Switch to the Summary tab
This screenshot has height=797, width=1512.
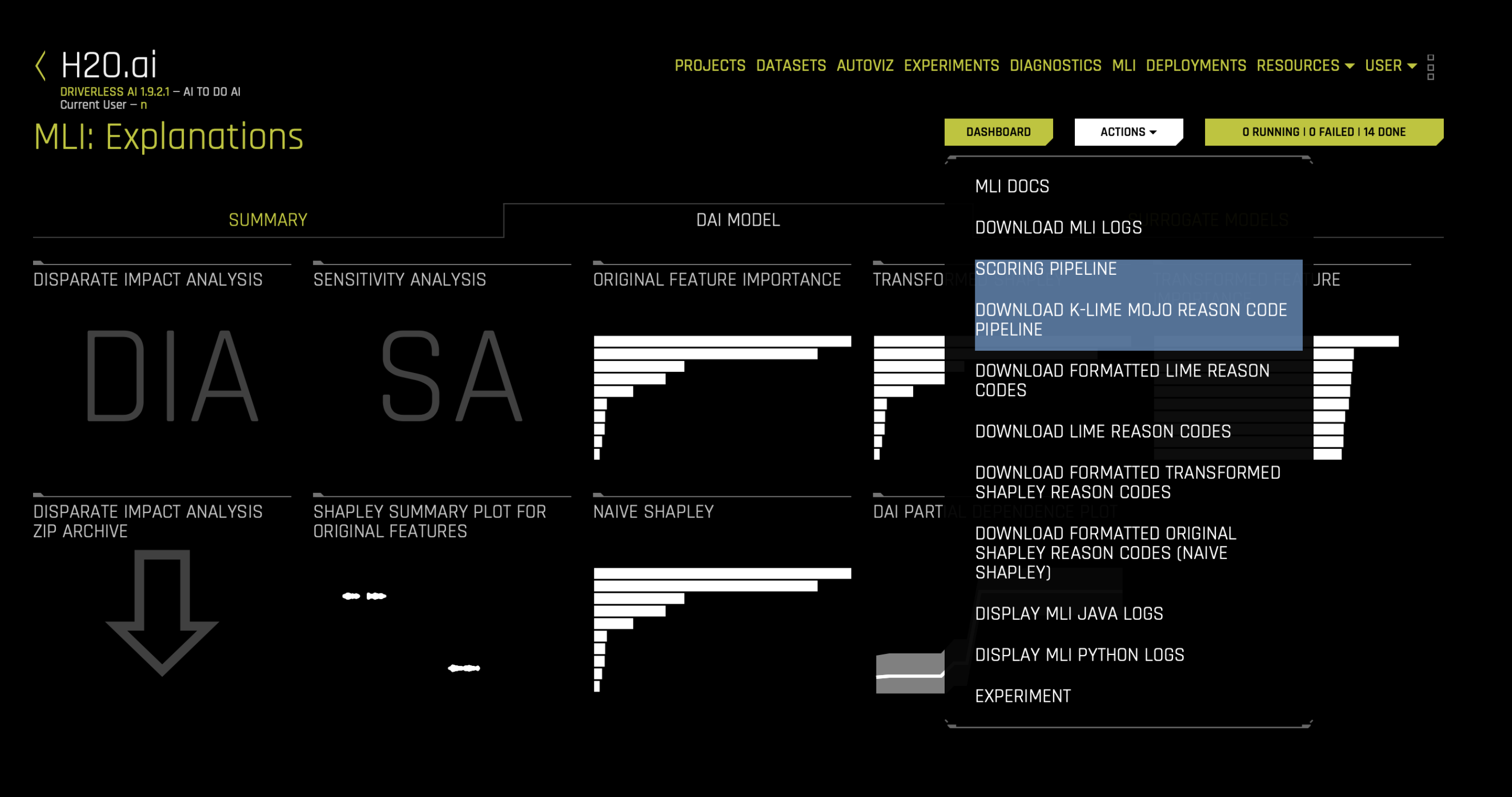268,220
